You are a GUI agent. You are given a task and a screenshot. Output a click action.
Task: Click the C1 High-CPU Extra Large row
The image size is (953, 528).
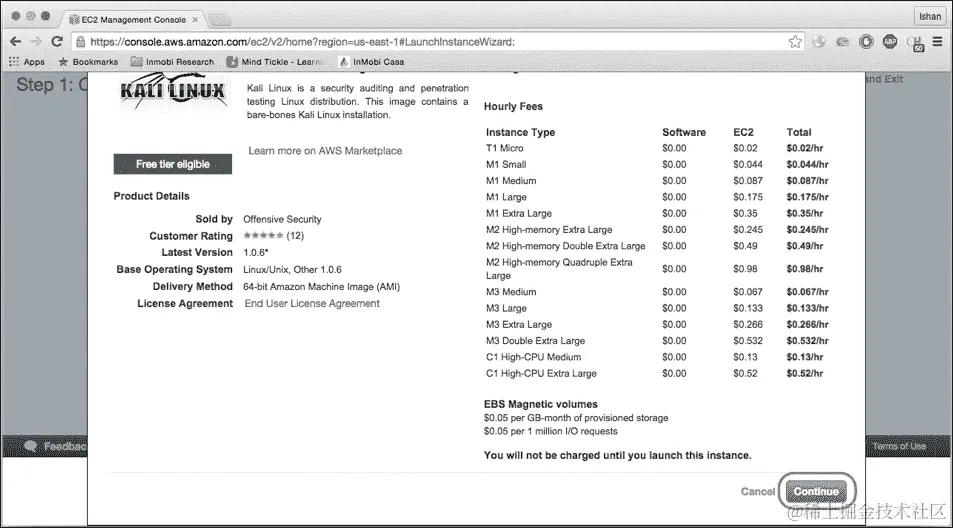657,374
